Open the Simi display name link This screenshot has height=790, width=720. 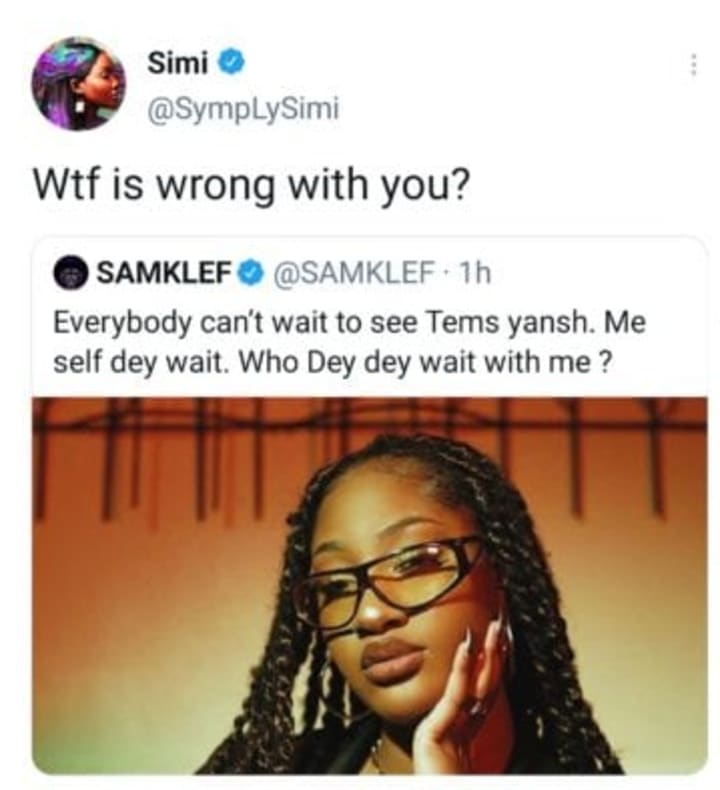click(177, 63)
